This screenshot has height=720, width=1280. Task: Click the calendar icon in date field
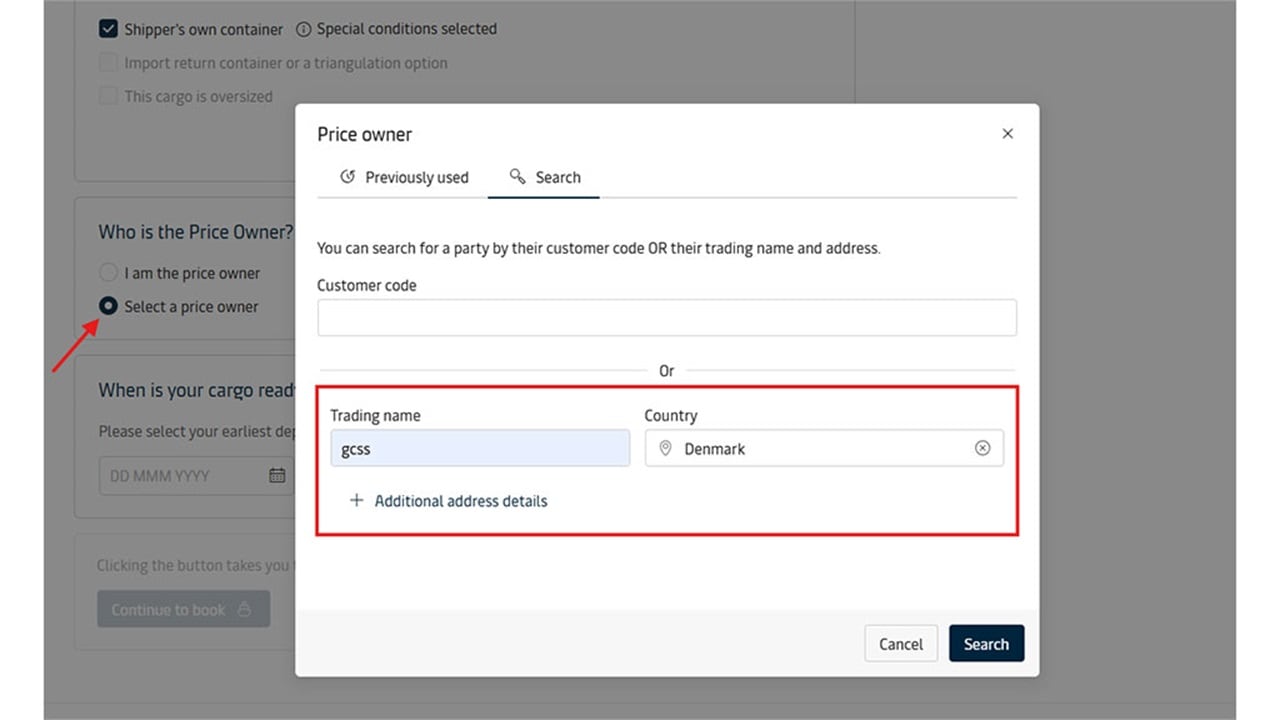(x=277, y=476)
